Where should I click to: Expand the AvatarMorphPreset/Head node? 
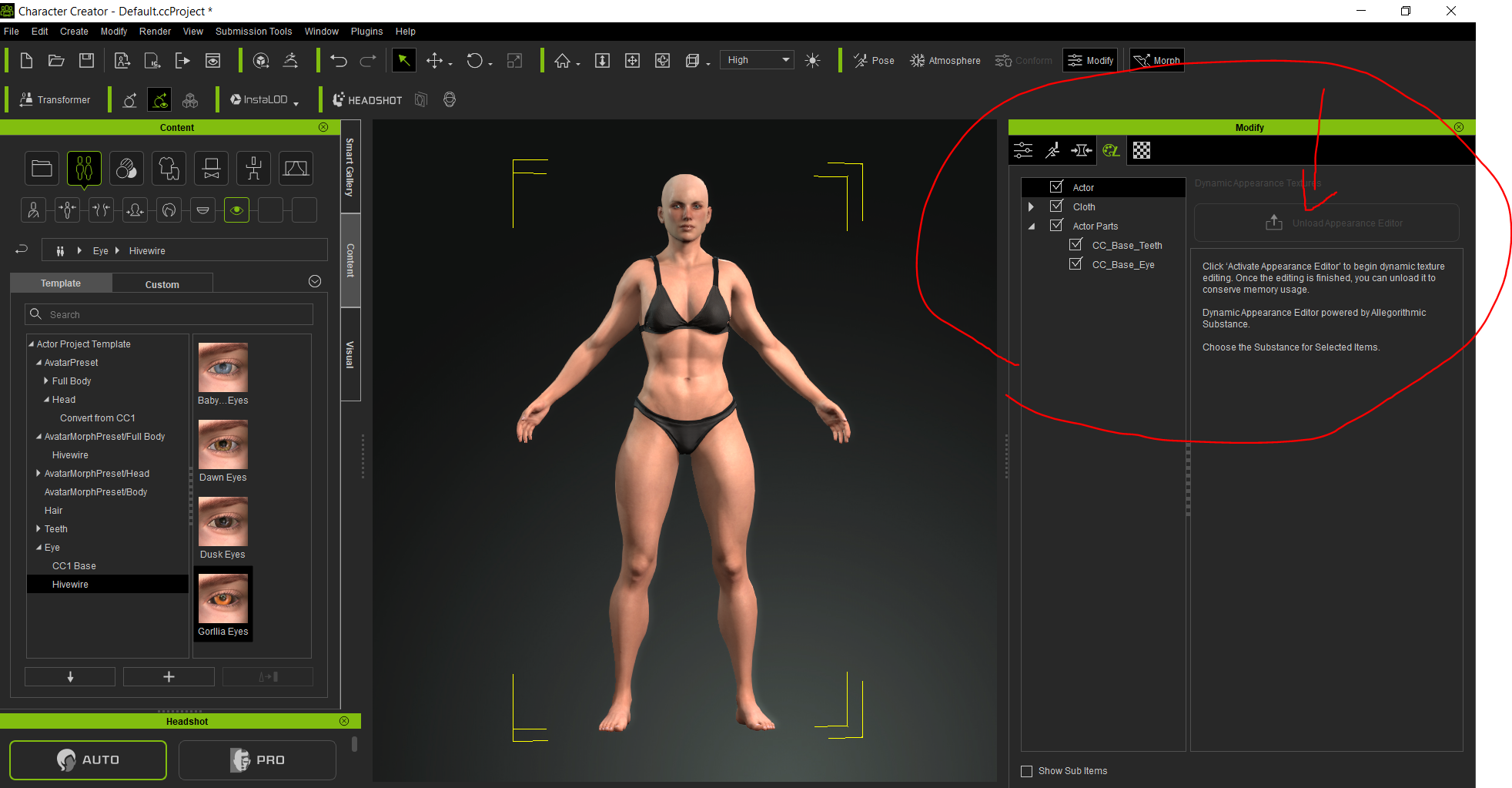click(x=38, y=473)
